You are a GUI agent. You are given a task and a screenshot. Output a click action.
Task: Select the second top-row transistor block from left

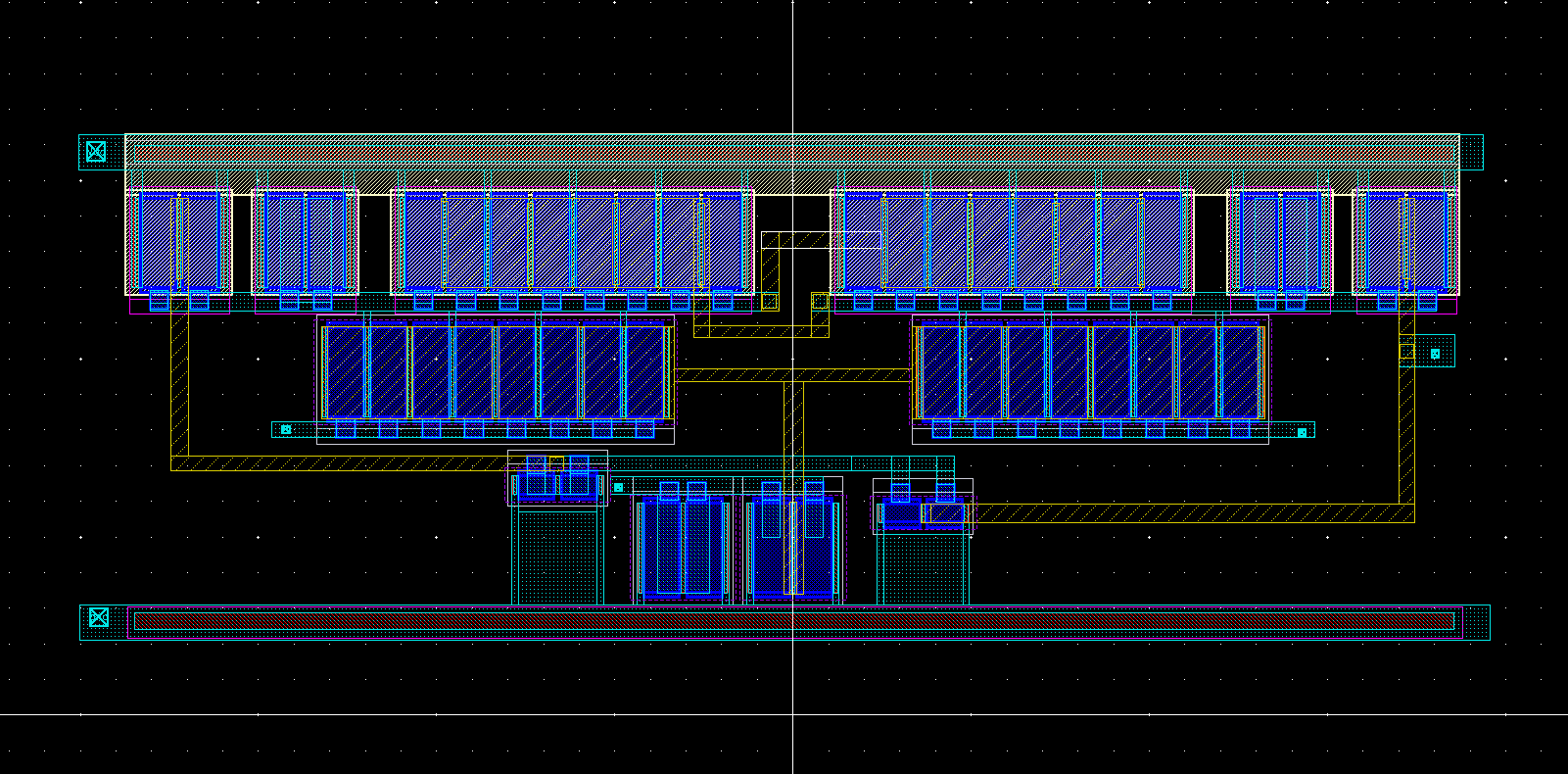[x=305, y=240]
